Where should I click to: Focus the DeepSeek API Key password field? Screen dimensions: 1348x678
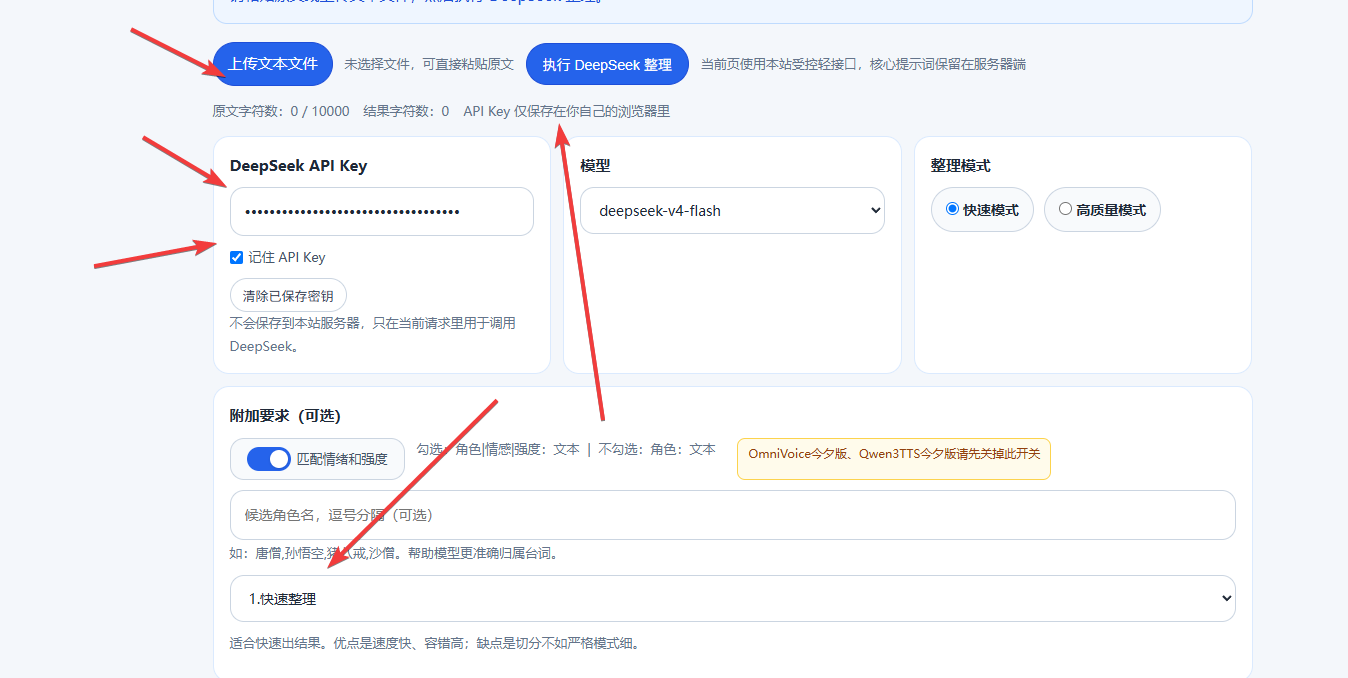coord(382,212)
